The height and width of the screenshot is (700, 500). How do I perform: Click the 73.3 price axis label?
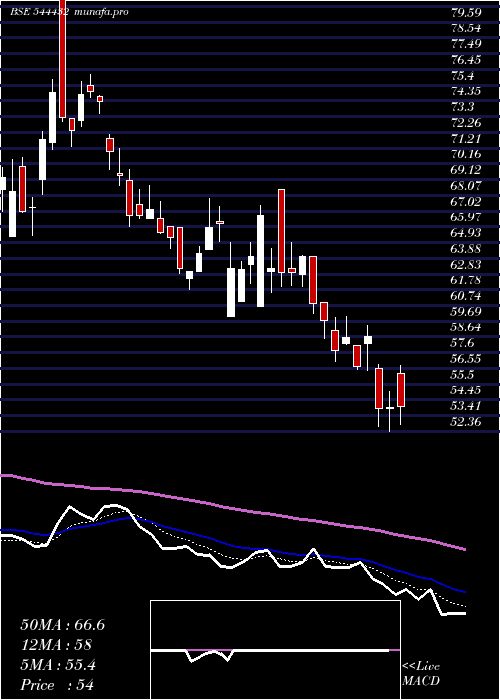coord(463,107)
